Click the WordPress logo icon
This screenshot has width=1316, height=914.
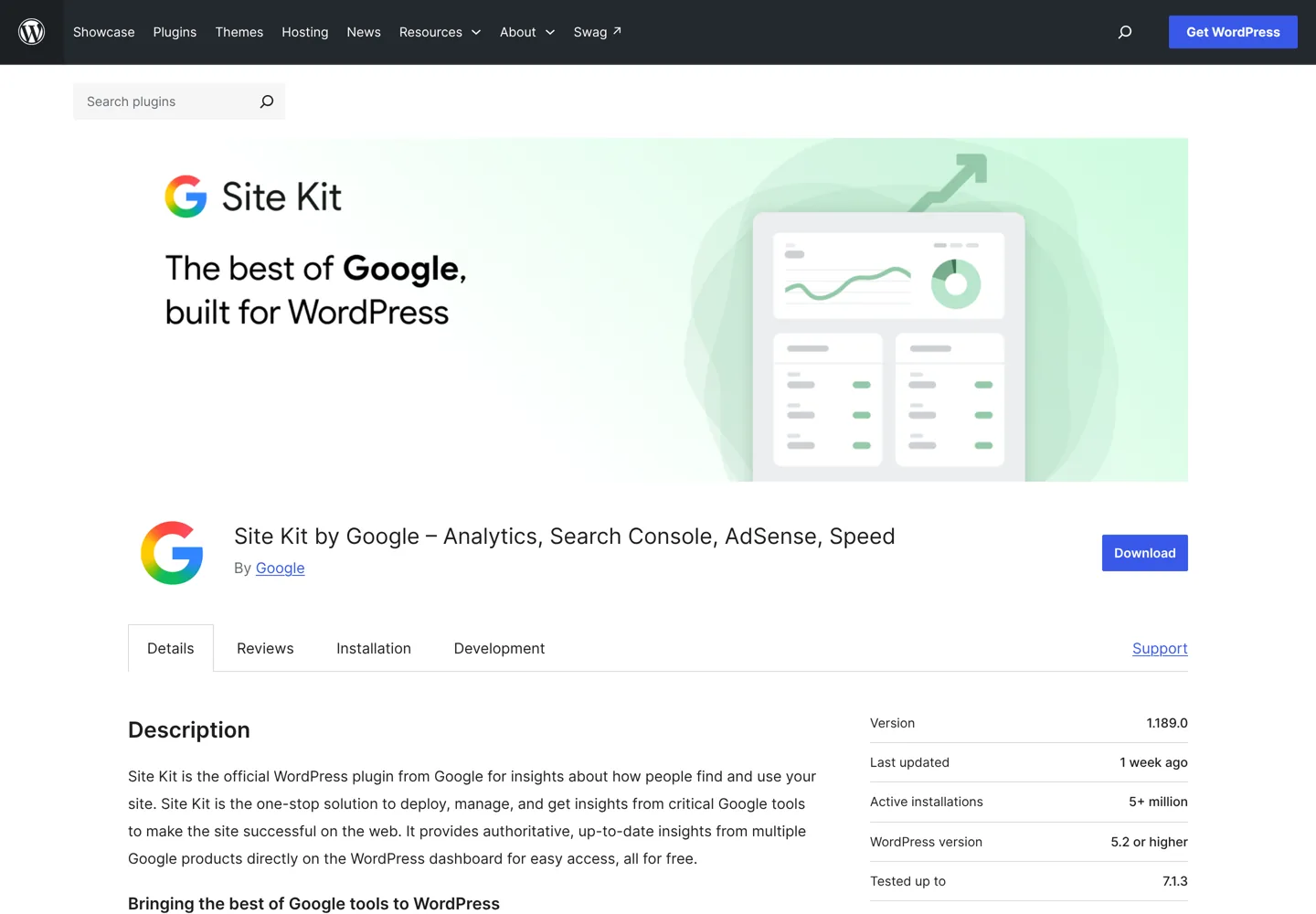click(x=32, y=32)
